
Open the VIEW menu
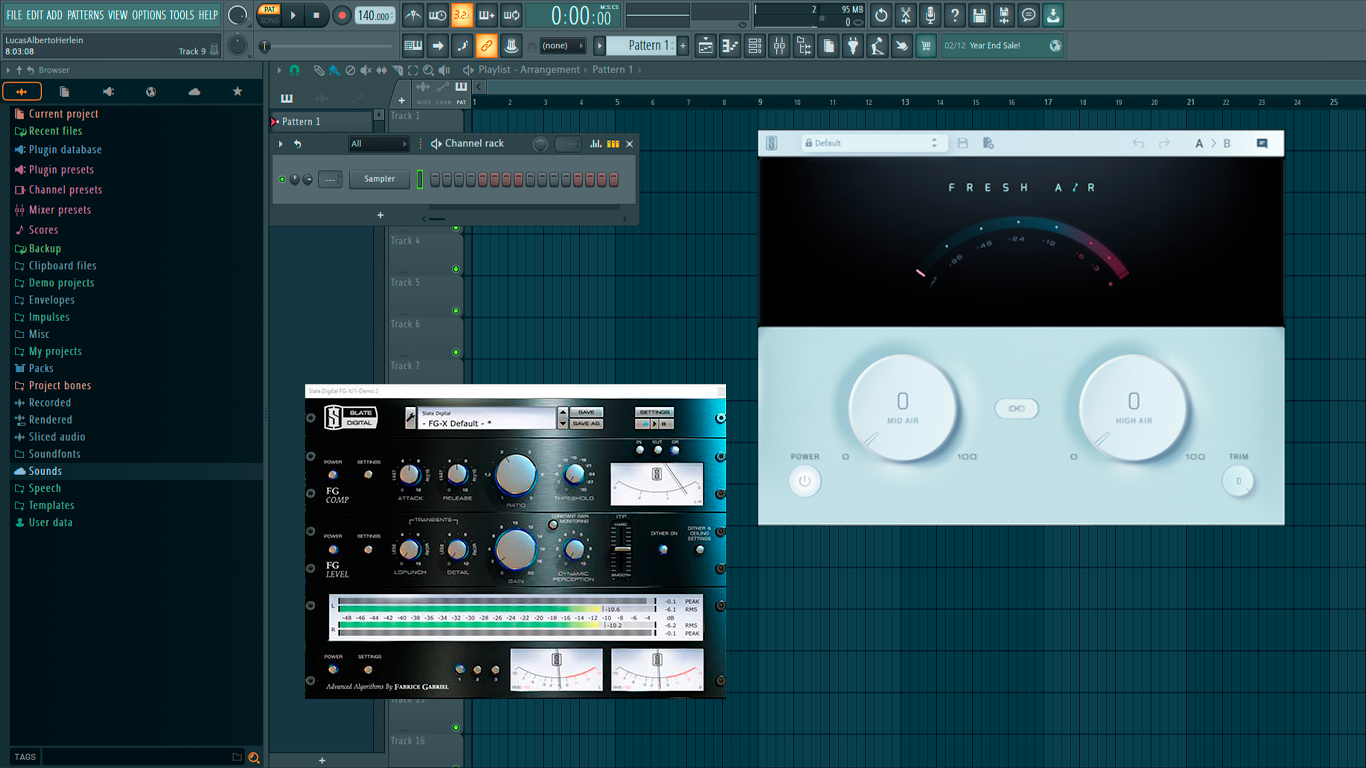coord(118,15)
